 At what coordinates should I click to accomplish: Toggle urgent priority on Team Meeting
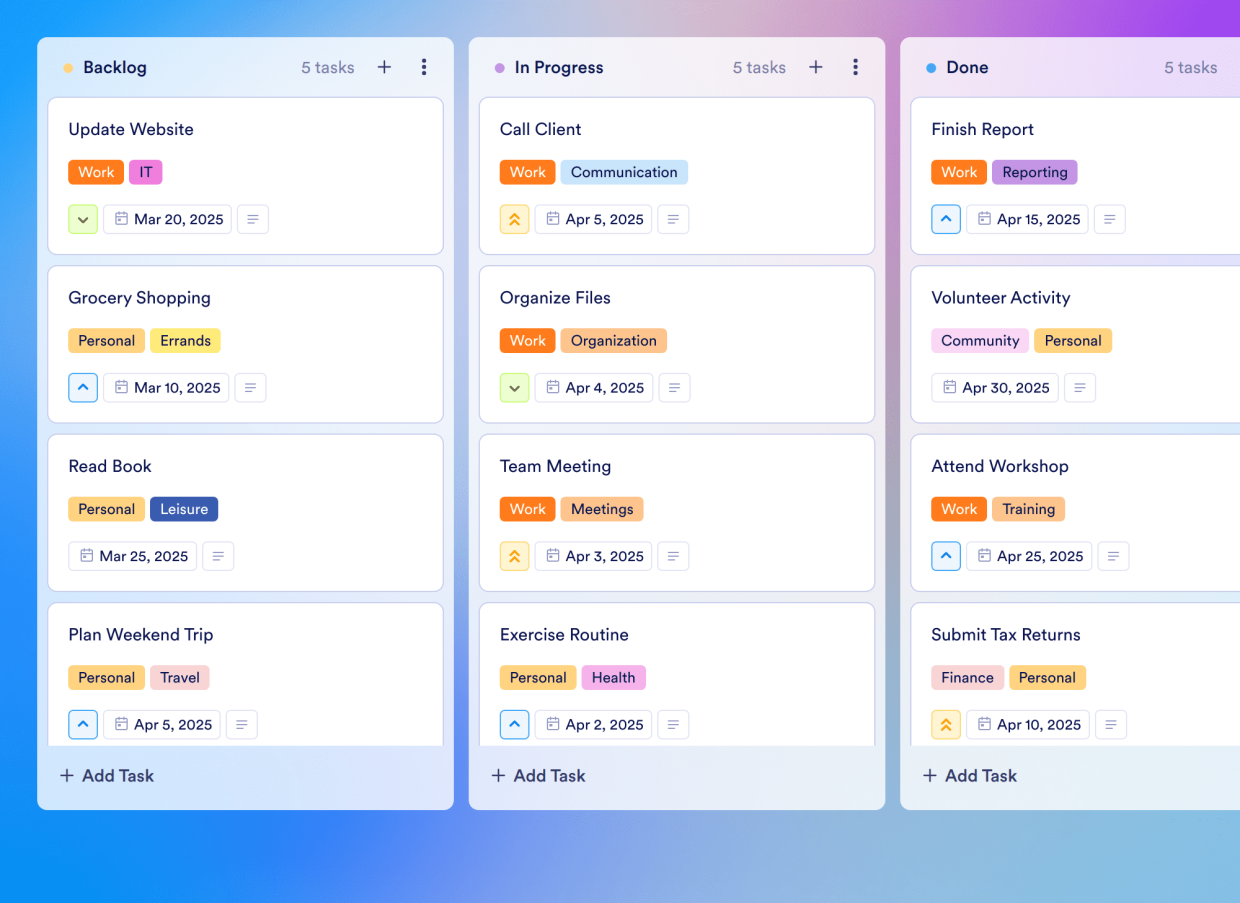(x=514, y=556)
